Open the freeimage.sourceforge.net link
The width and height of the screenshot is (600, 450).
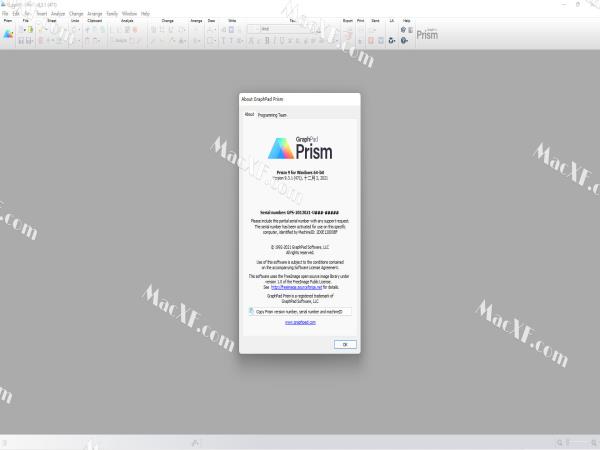coord(296,287)
